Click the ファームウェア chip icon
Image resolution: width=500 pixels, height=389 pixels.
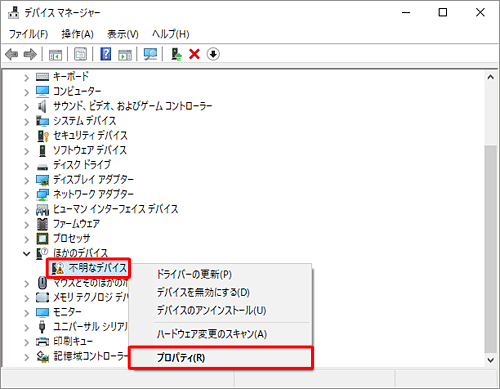[x=42, y=224]
